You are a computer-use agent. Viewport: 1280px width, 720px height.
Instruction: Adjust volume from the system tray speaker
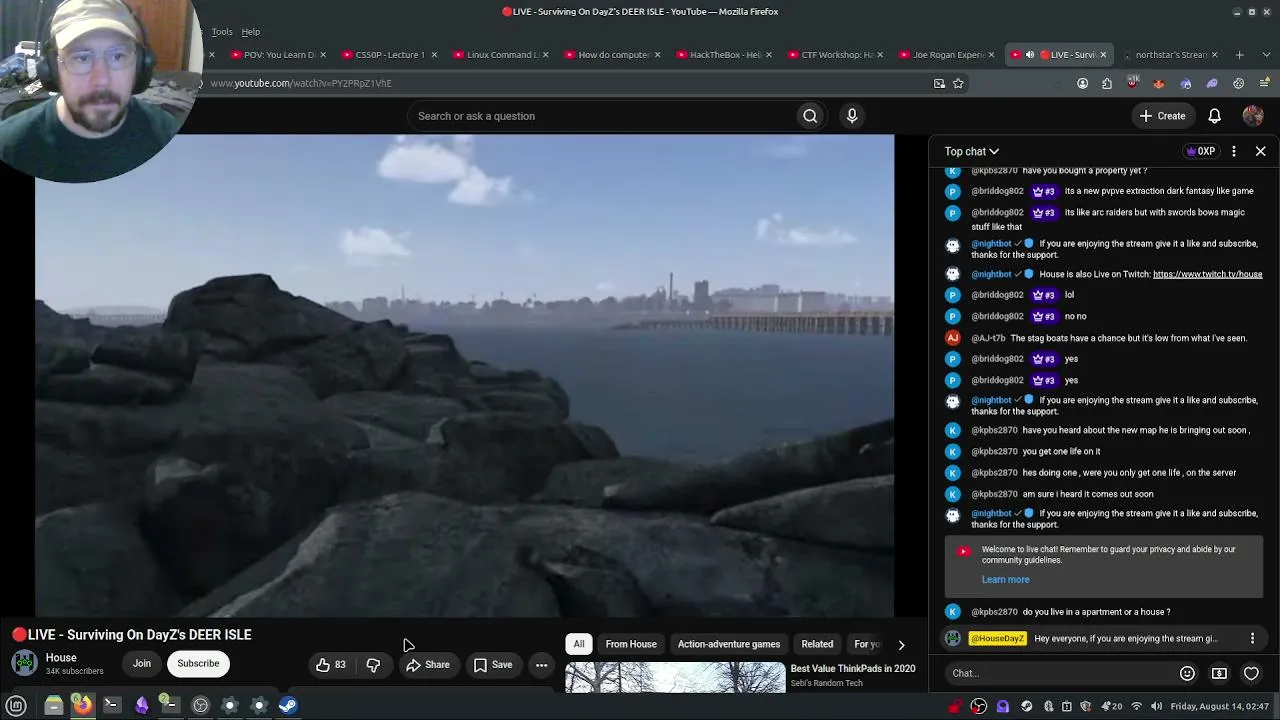tap(1156, 706)
